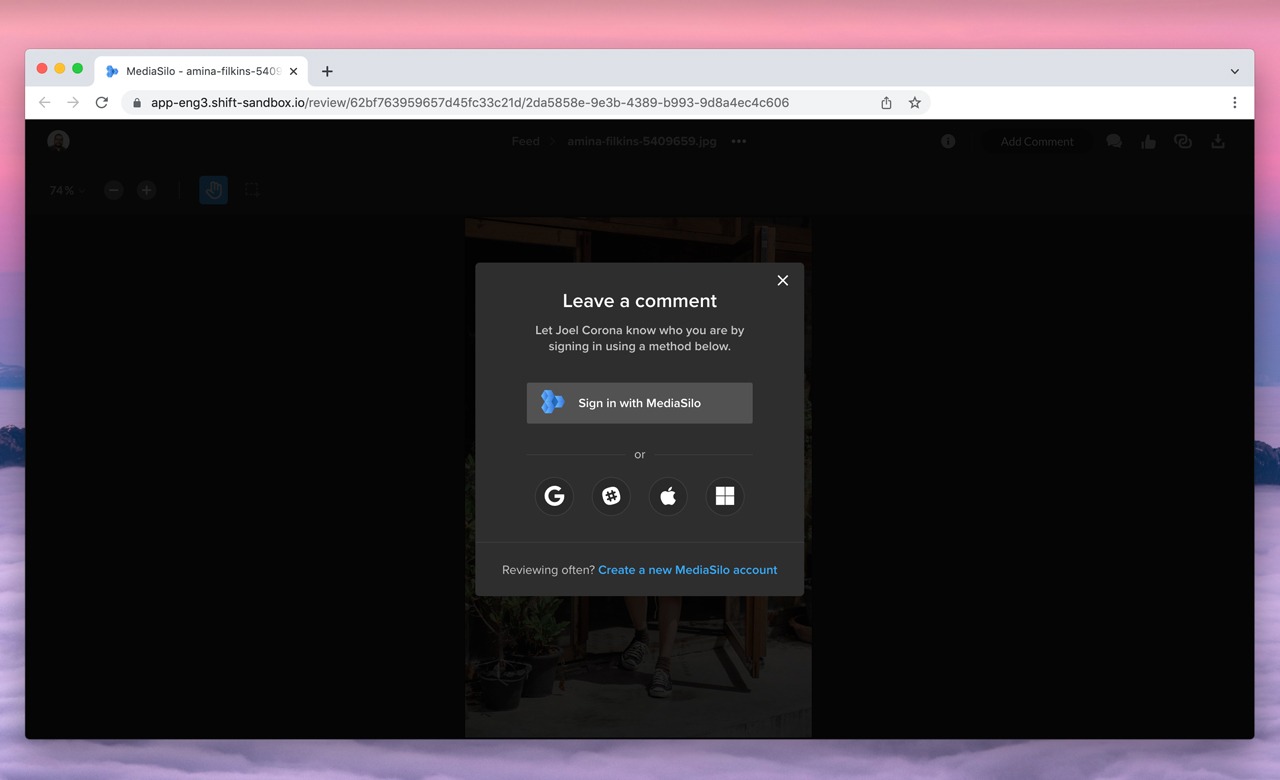
Task: Click the Add Comment button
Action: pos(1037,142)
